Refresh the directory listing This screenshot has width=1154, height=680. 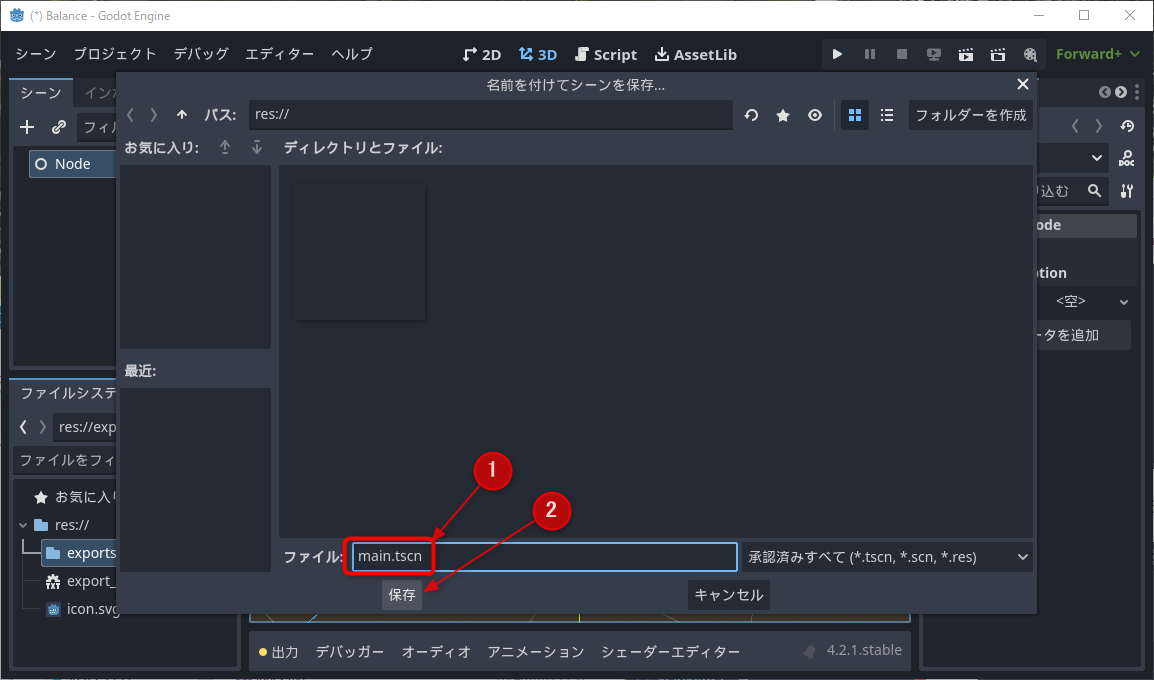point(751,115)
